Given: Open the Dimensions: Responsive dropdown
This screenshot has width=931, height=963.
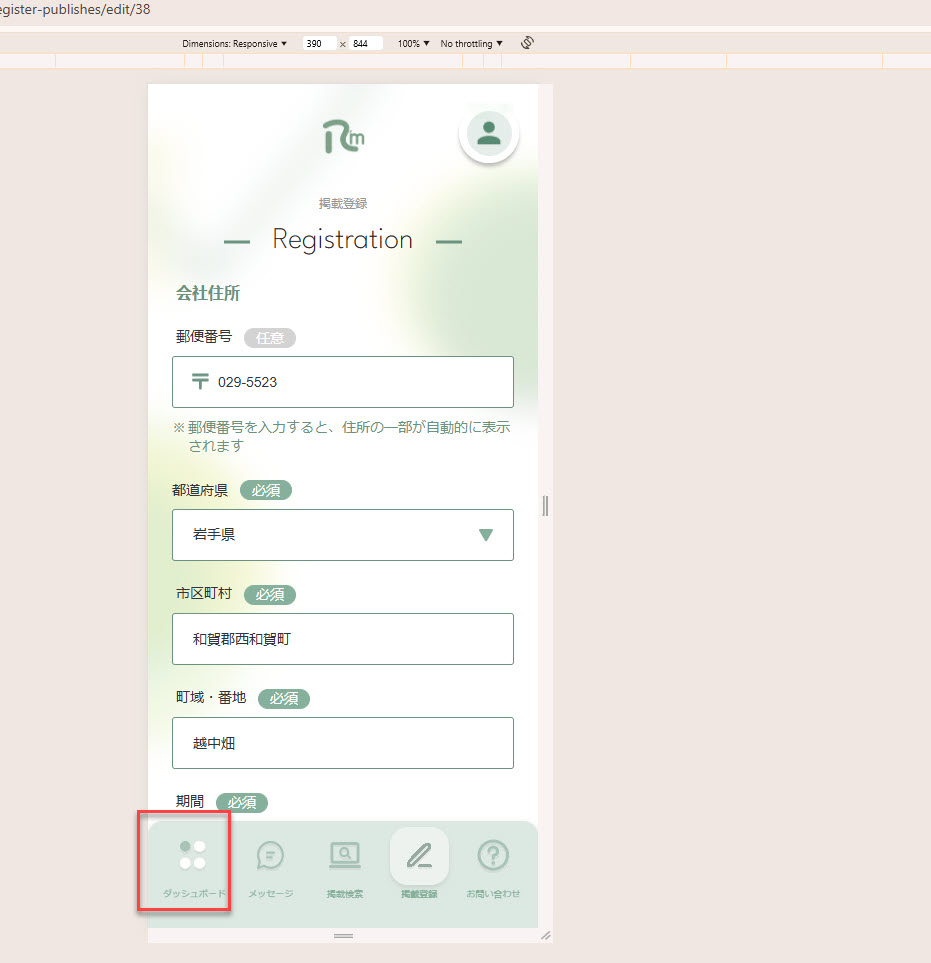Looking at the screenshot, I should [x=235, y=44].
